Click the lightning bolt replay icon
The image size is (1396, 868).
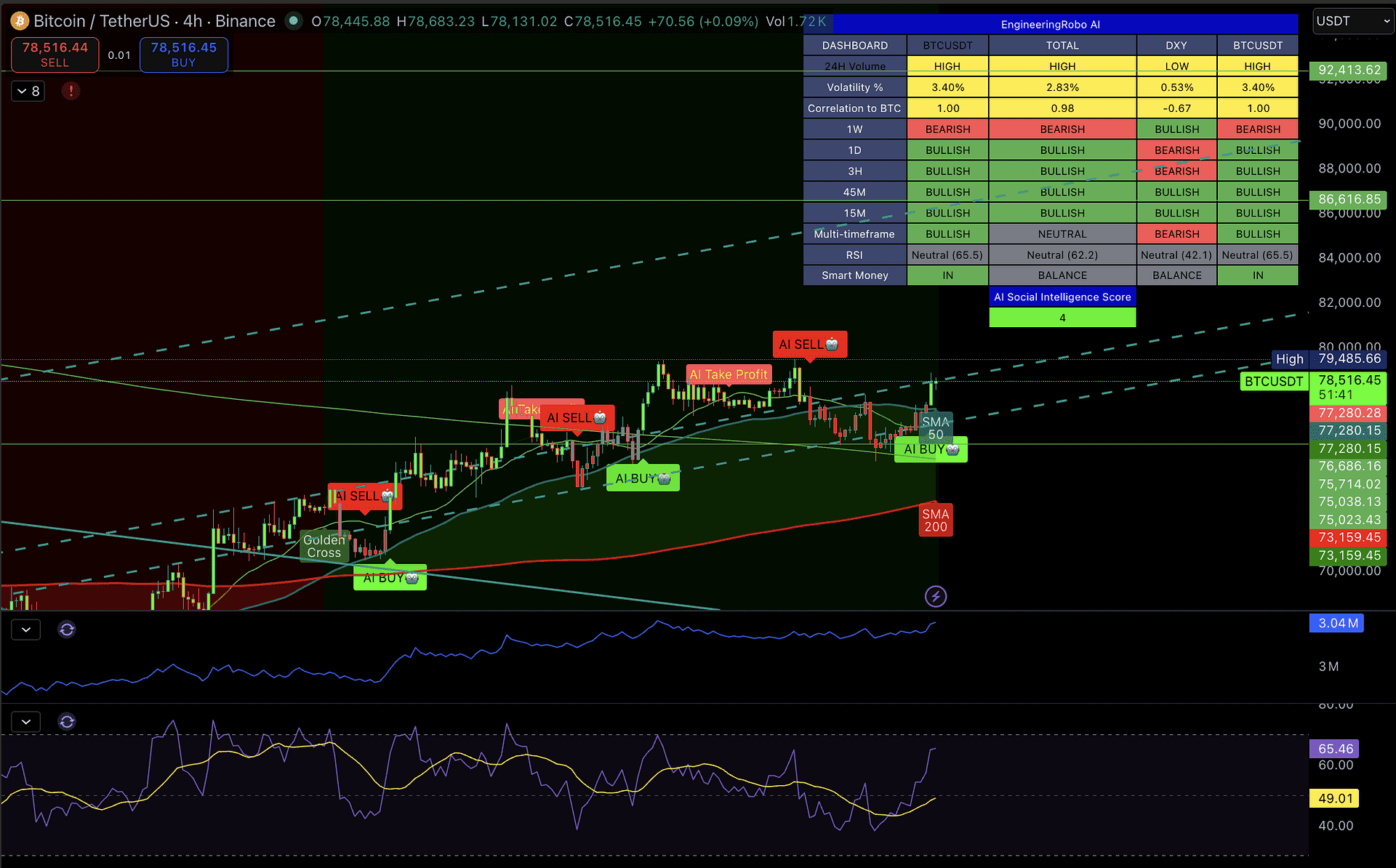(936, 597)
